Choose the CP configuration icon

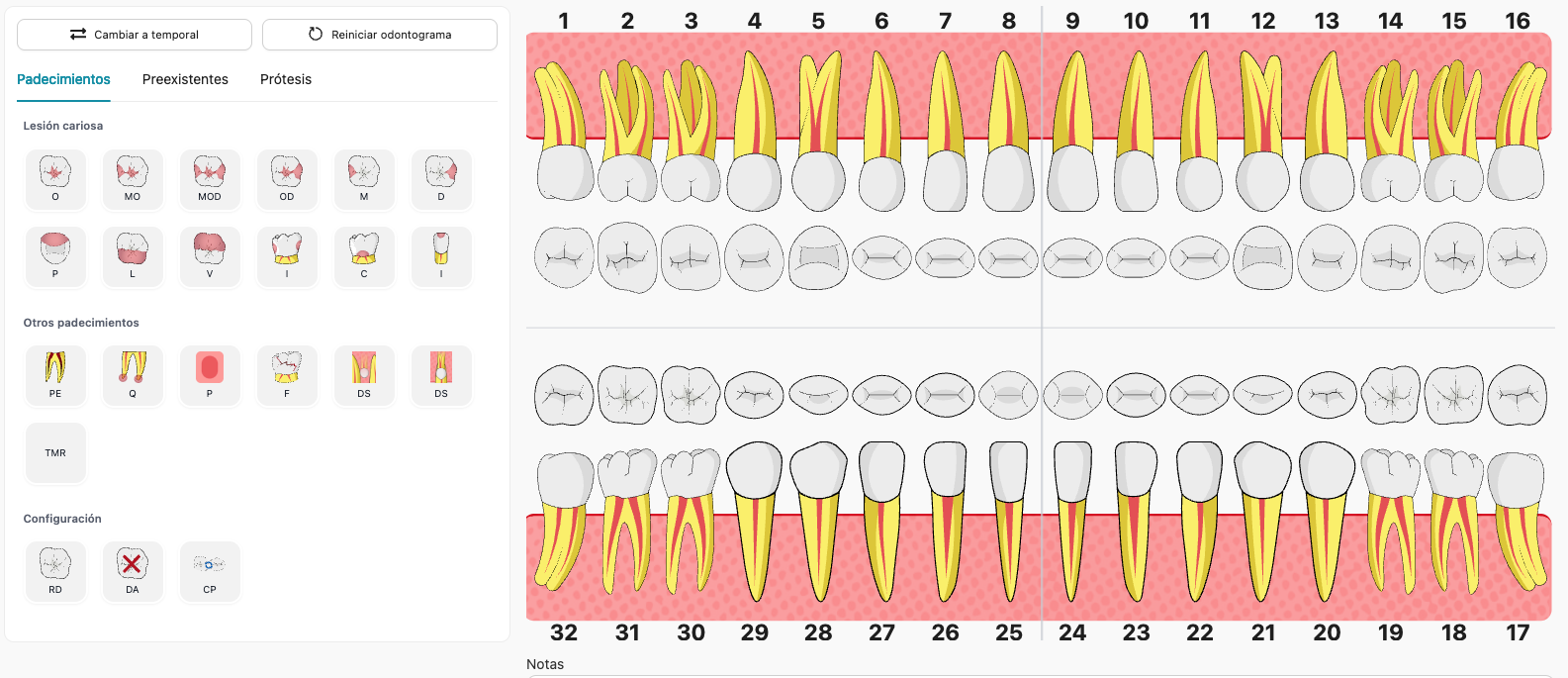click(x=210, y=570)
